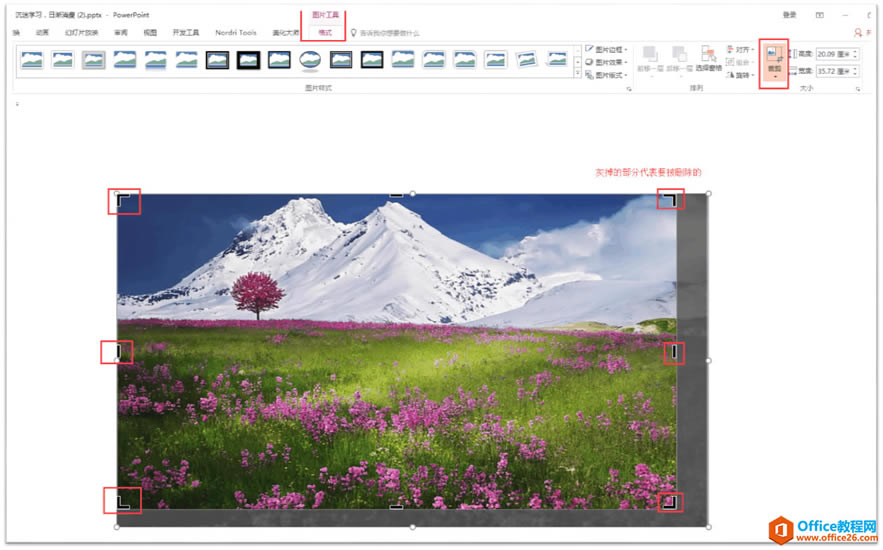Viewport: 883px width, 550px height.
Task: Click the bottom-left corner crop handle
Action: click(122, 503)
